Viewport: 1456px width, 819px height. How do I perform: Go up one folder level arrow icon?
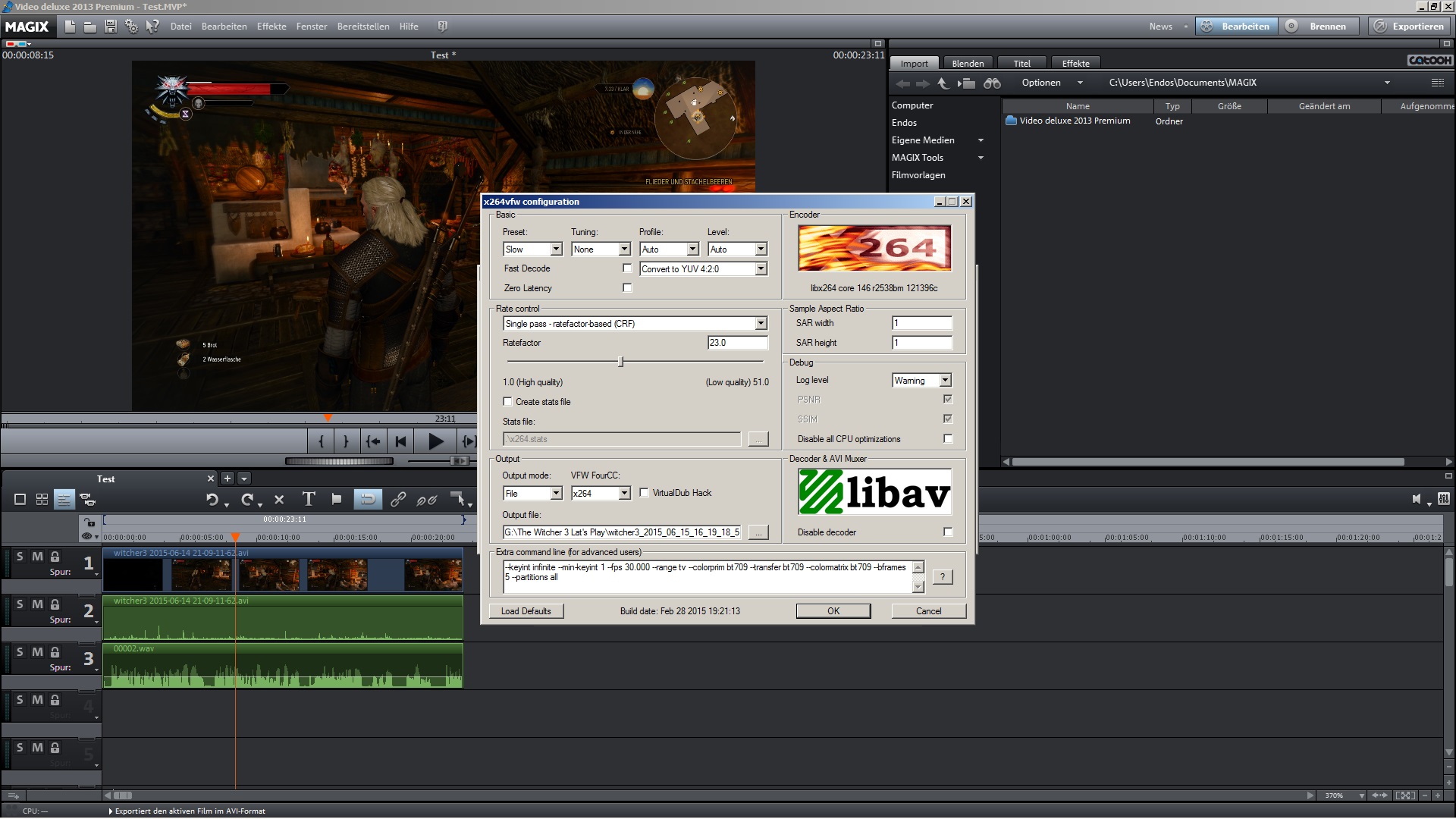pos(943,83)
